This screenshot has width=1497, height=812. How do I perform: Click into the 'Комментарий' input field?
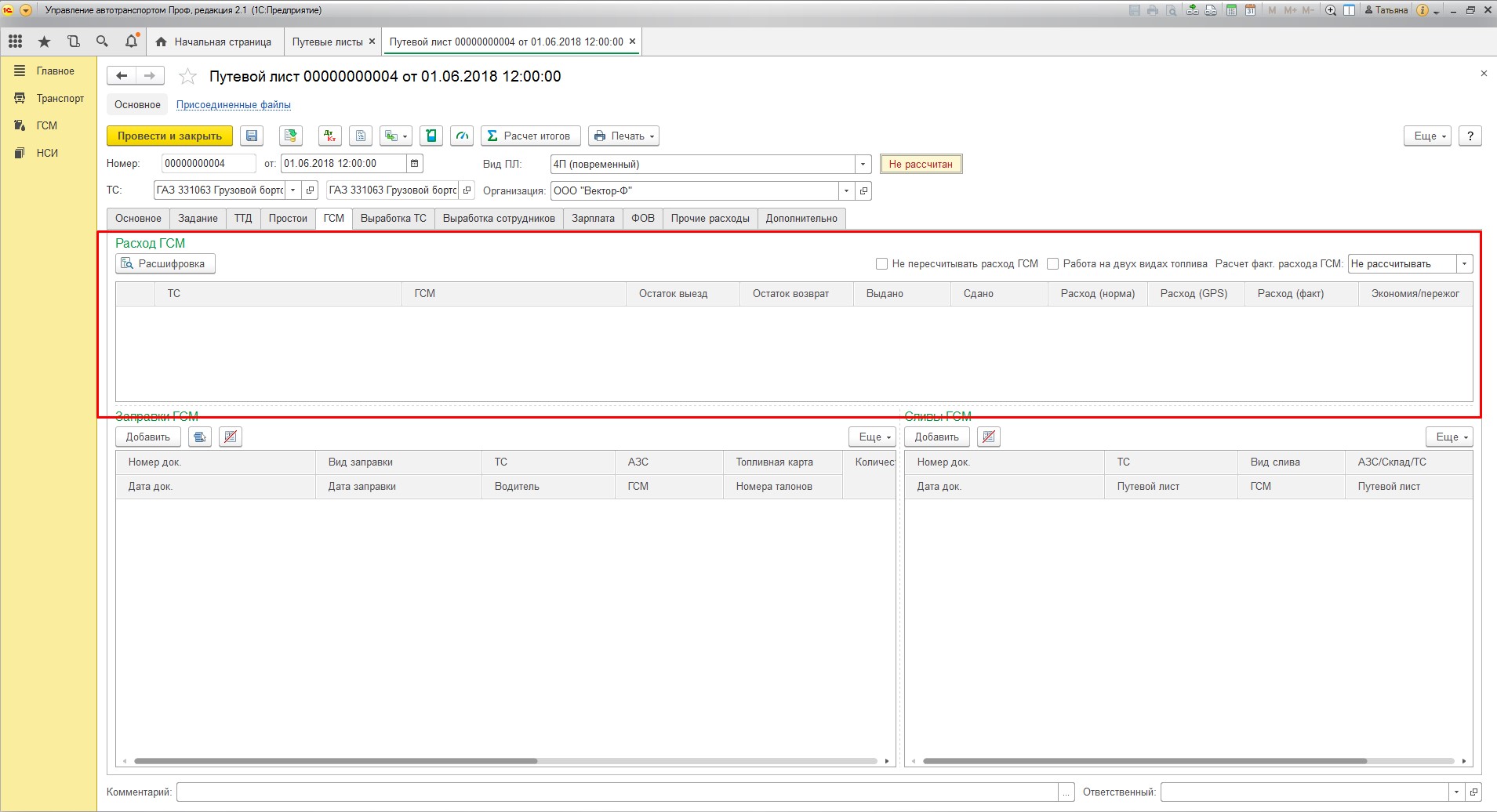click(x=616, y=792)
